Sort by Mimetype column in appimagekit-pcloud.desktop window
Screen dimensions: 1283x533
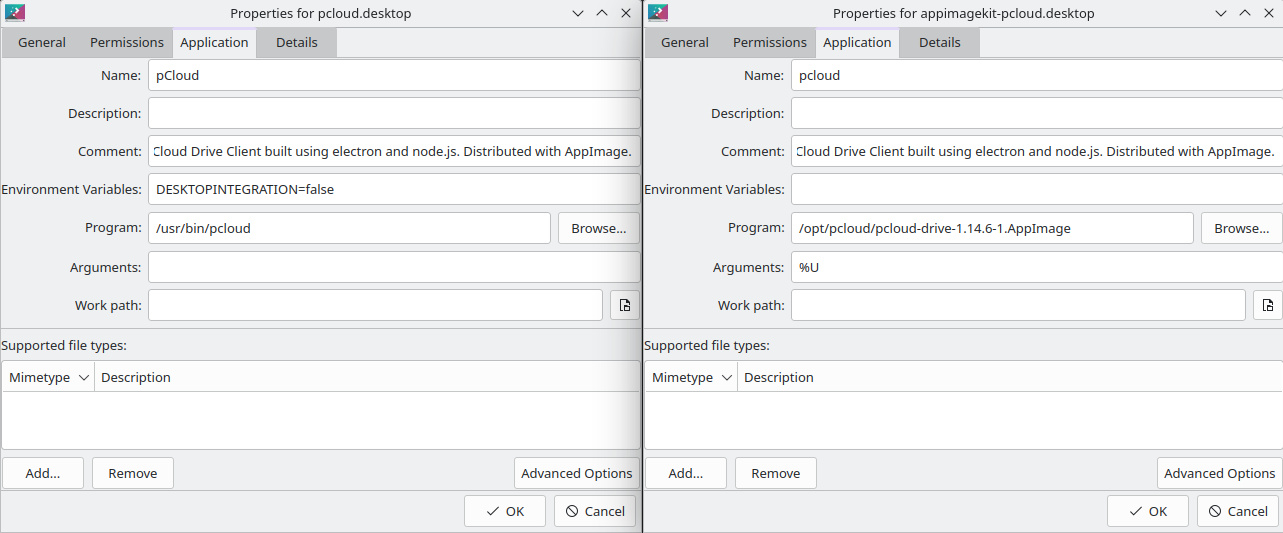[691, 377]
